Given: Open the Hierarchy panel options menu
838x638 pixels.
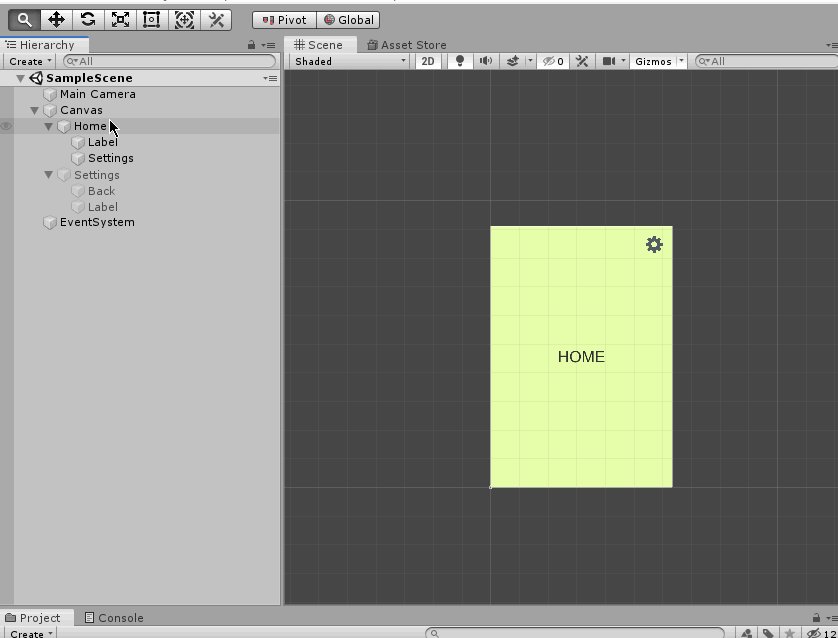Looking at the screenshot, I should (268, 45).
